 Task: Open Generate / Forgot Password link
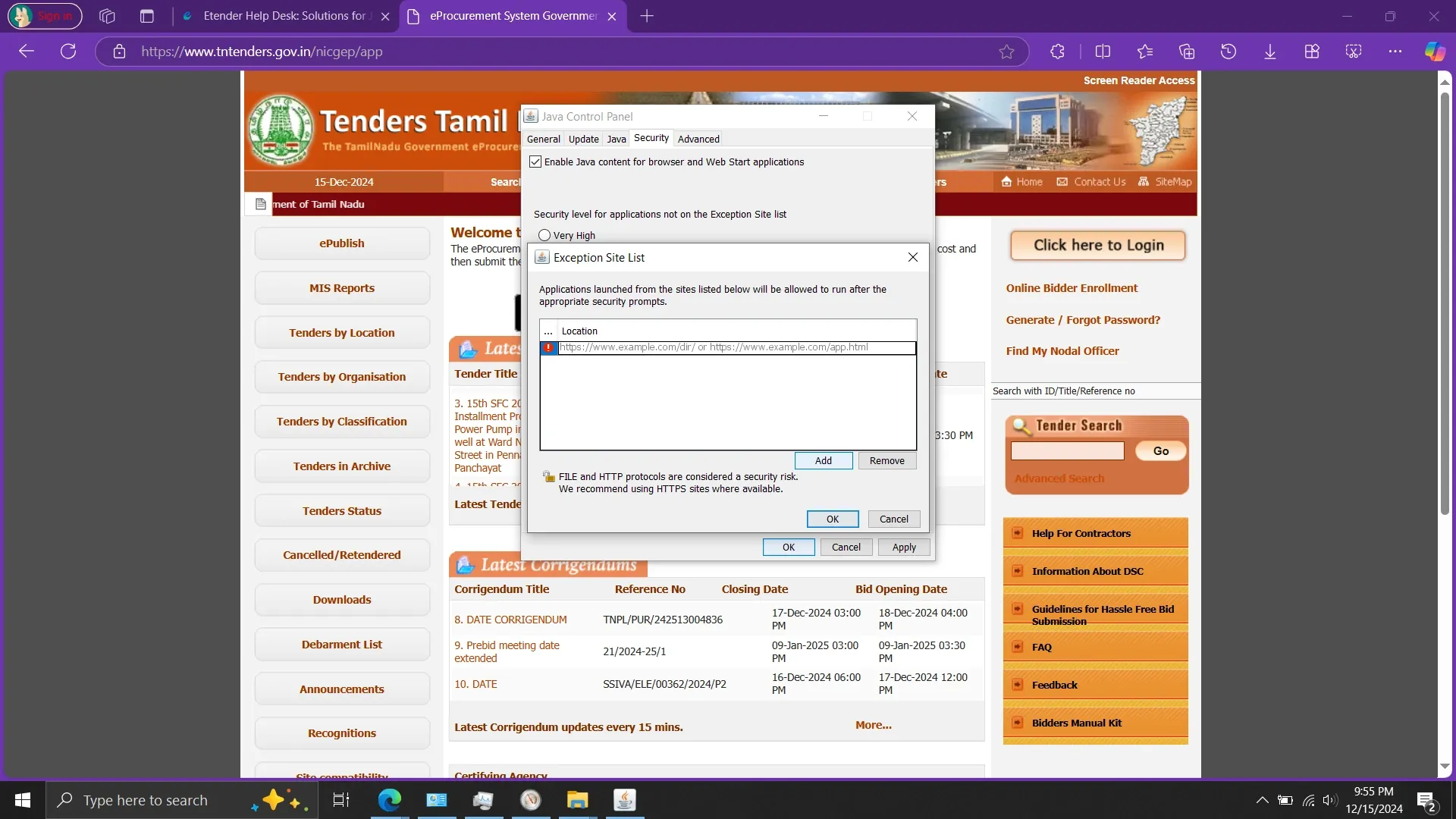point(1083,320)
